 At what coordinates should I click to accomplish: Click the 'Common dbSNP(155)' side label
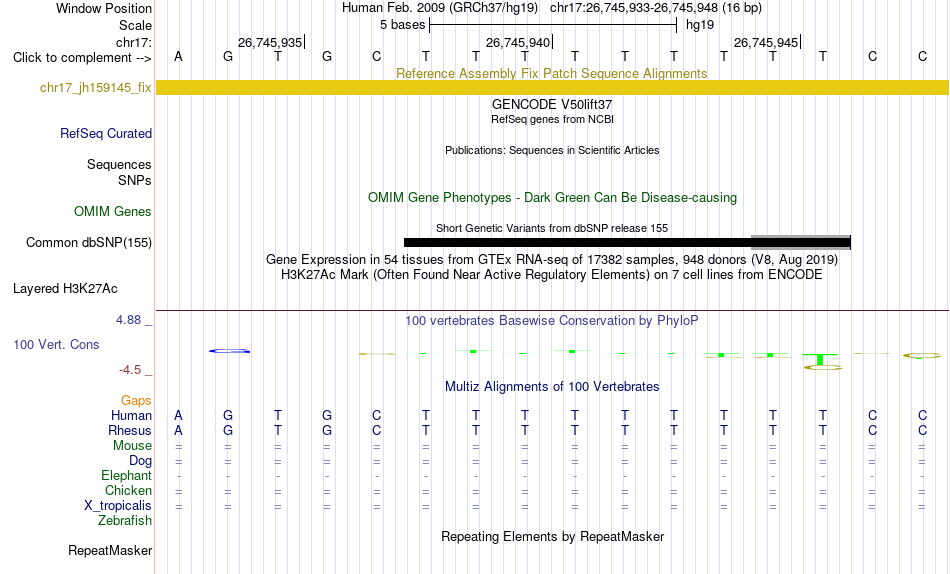point(88,242)
